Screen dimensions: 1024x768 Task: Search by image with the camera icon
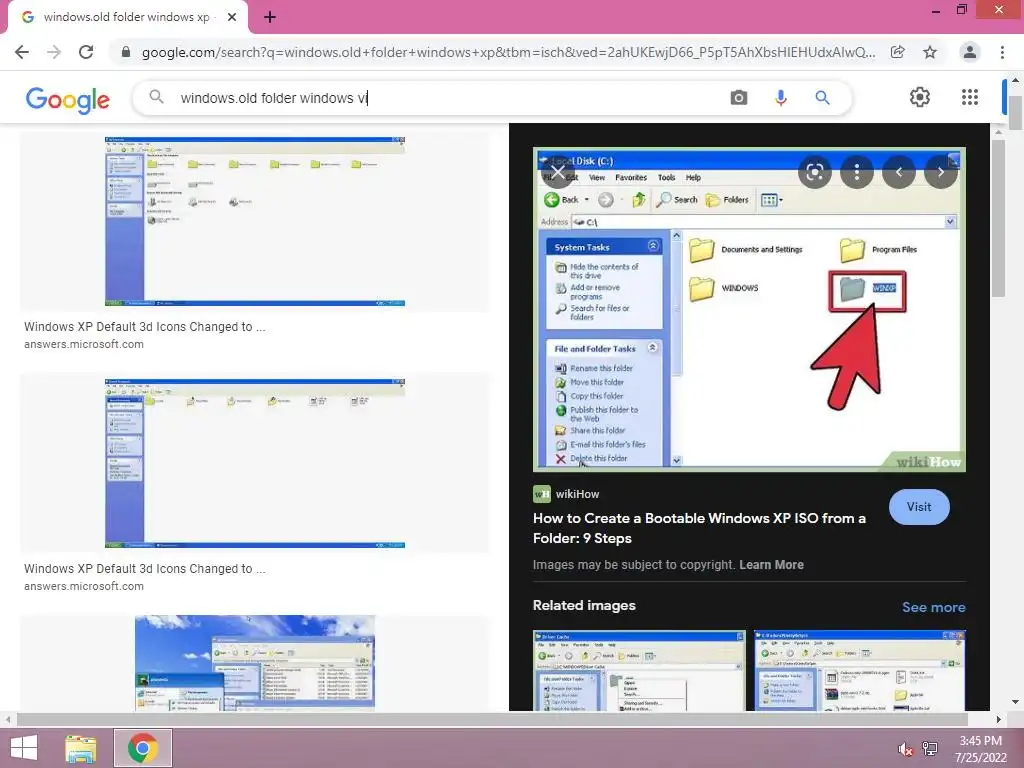(739, 98)
